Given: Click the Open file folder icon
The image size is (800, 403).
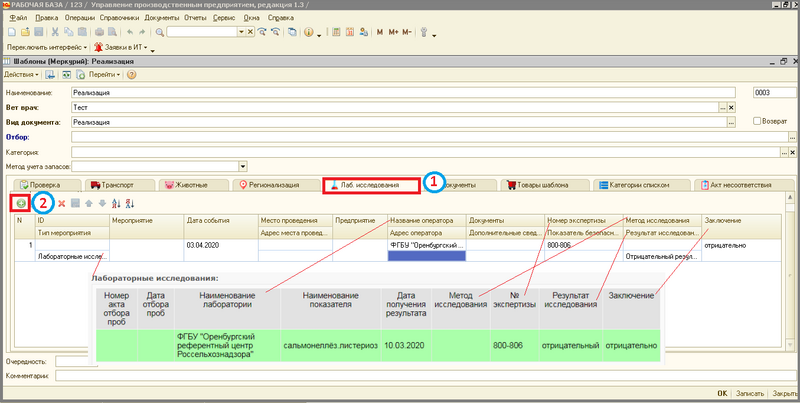Looking at the screenshot, I should coord(25,32).
